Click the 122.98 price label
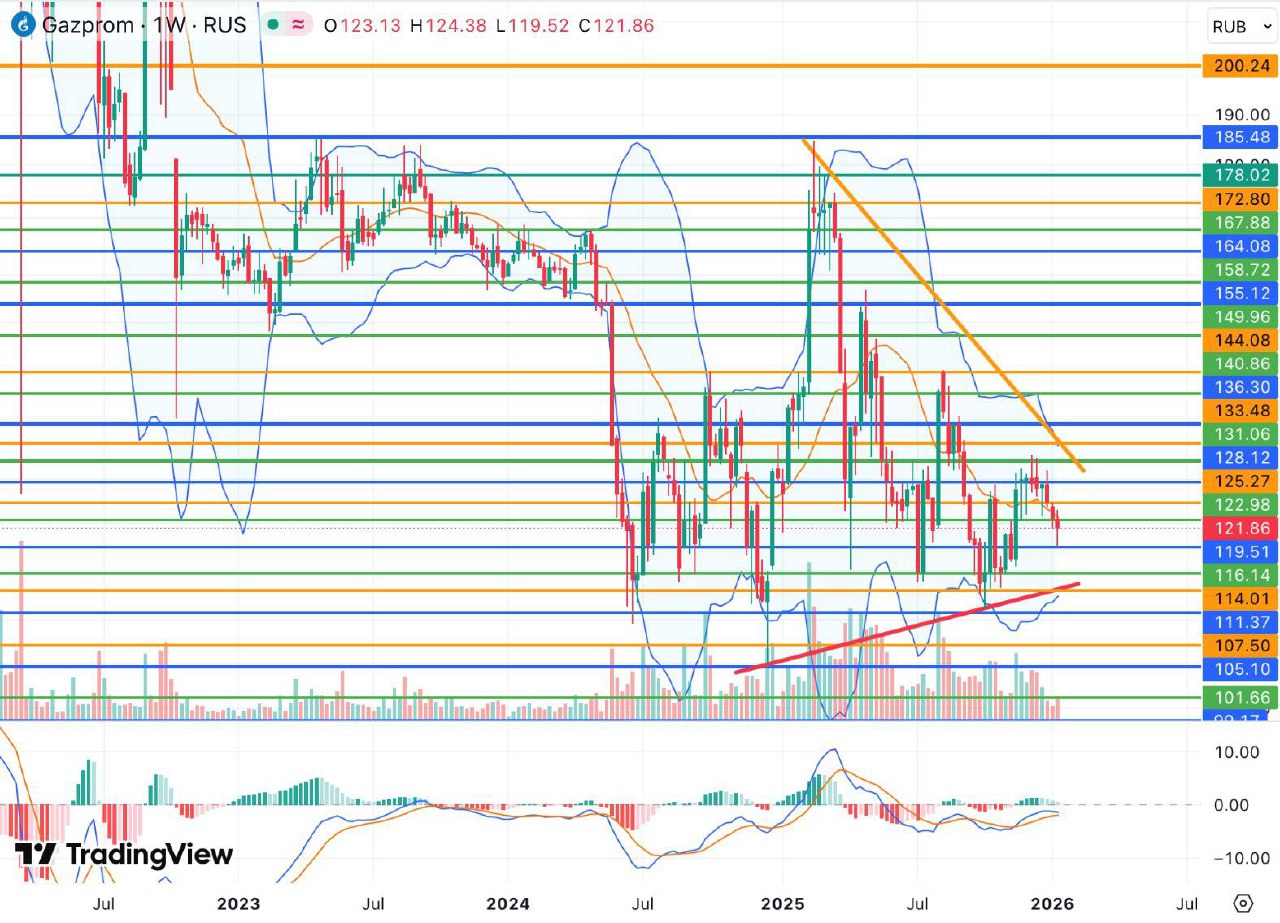 click(x=1238, y=504)
